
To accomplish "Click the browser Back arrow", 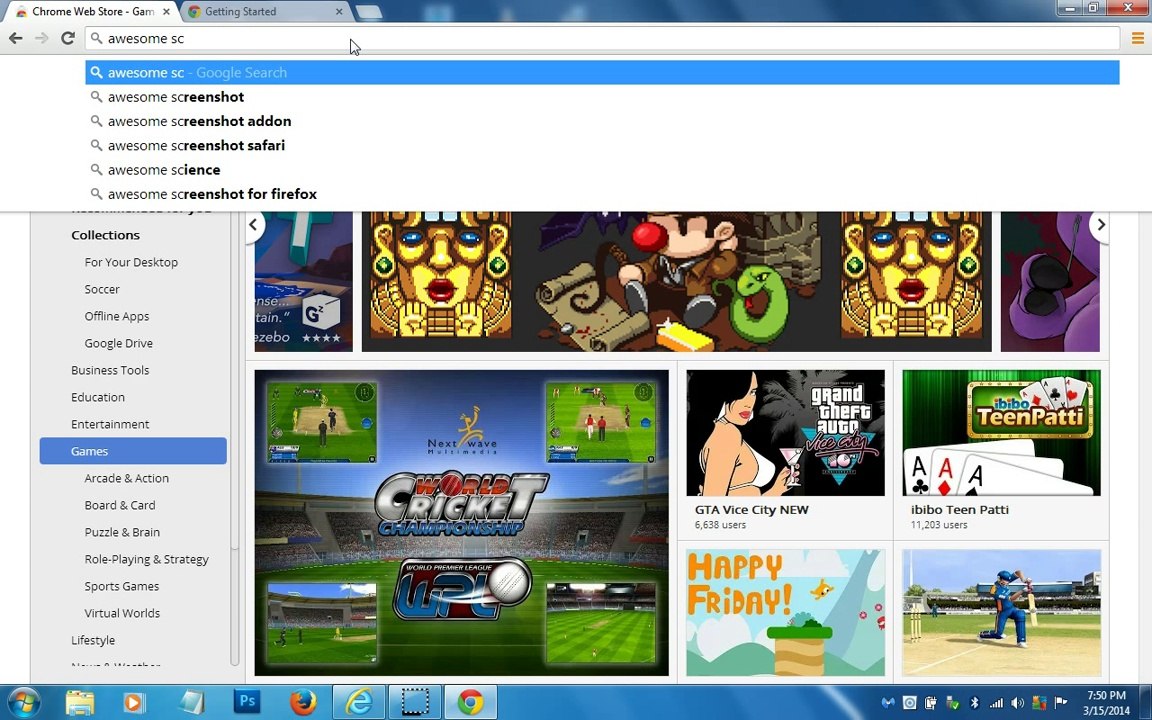I will (x=15, y=38).
